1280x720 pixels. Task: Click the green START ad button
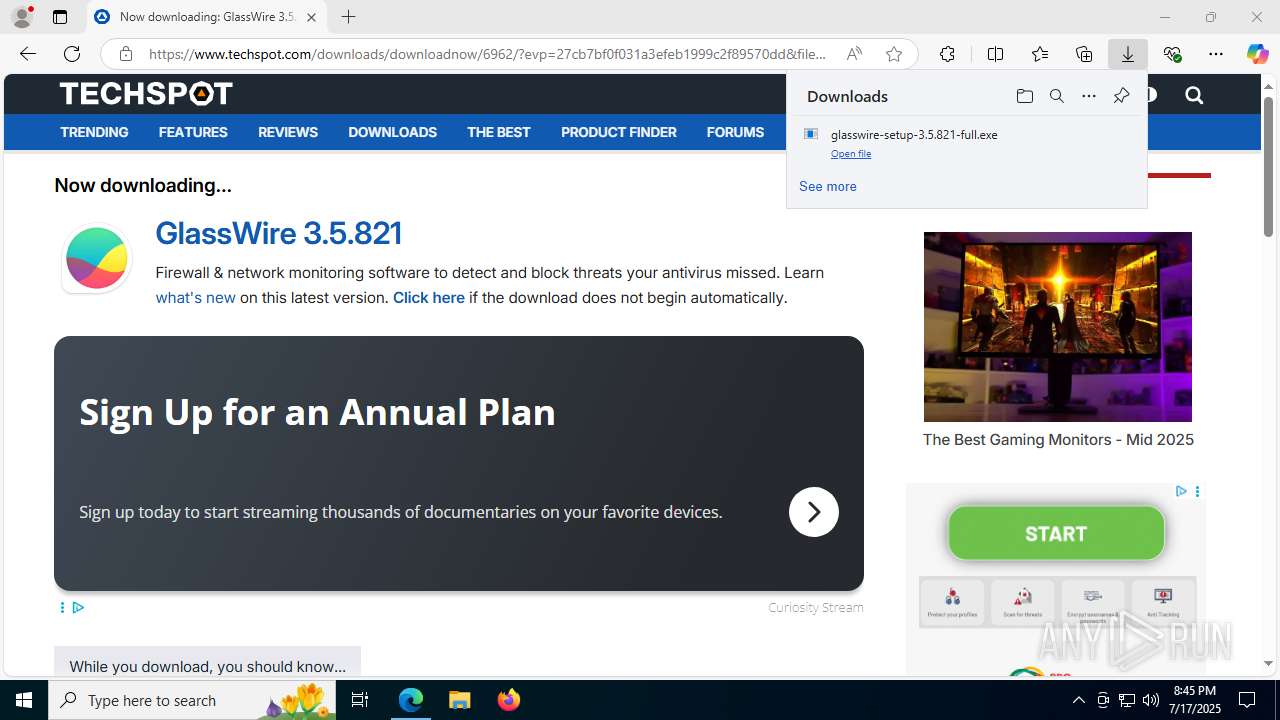(1056, 533)
